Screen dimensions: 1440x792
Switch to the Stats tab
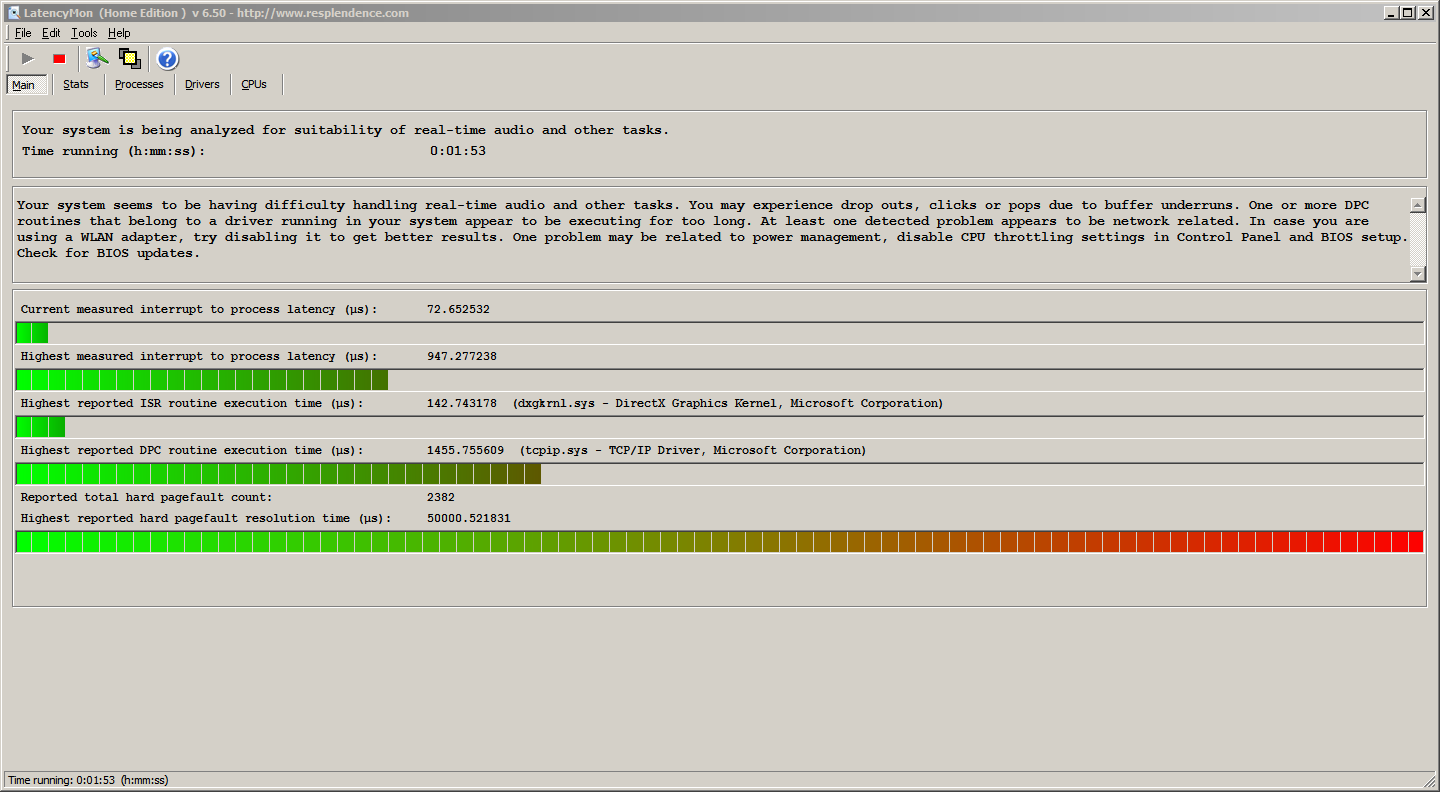pyautogui.click(x=76, y=84)
